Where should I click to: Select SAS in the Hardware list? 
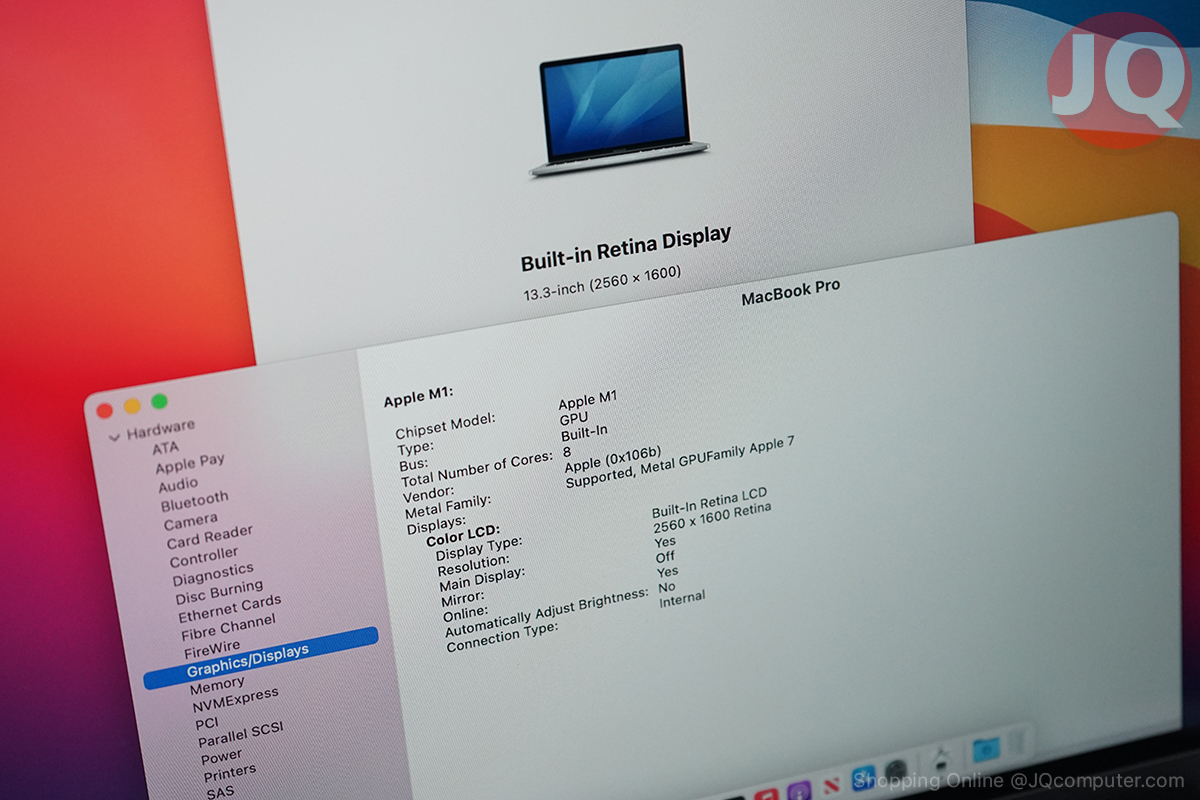[220, 793]
